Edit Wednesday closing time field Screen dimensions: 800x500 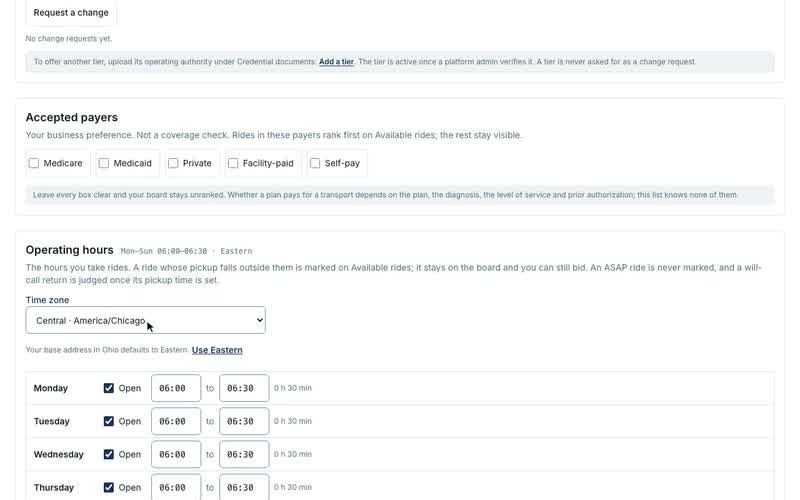pyautogui.click(x=244, y=455)
